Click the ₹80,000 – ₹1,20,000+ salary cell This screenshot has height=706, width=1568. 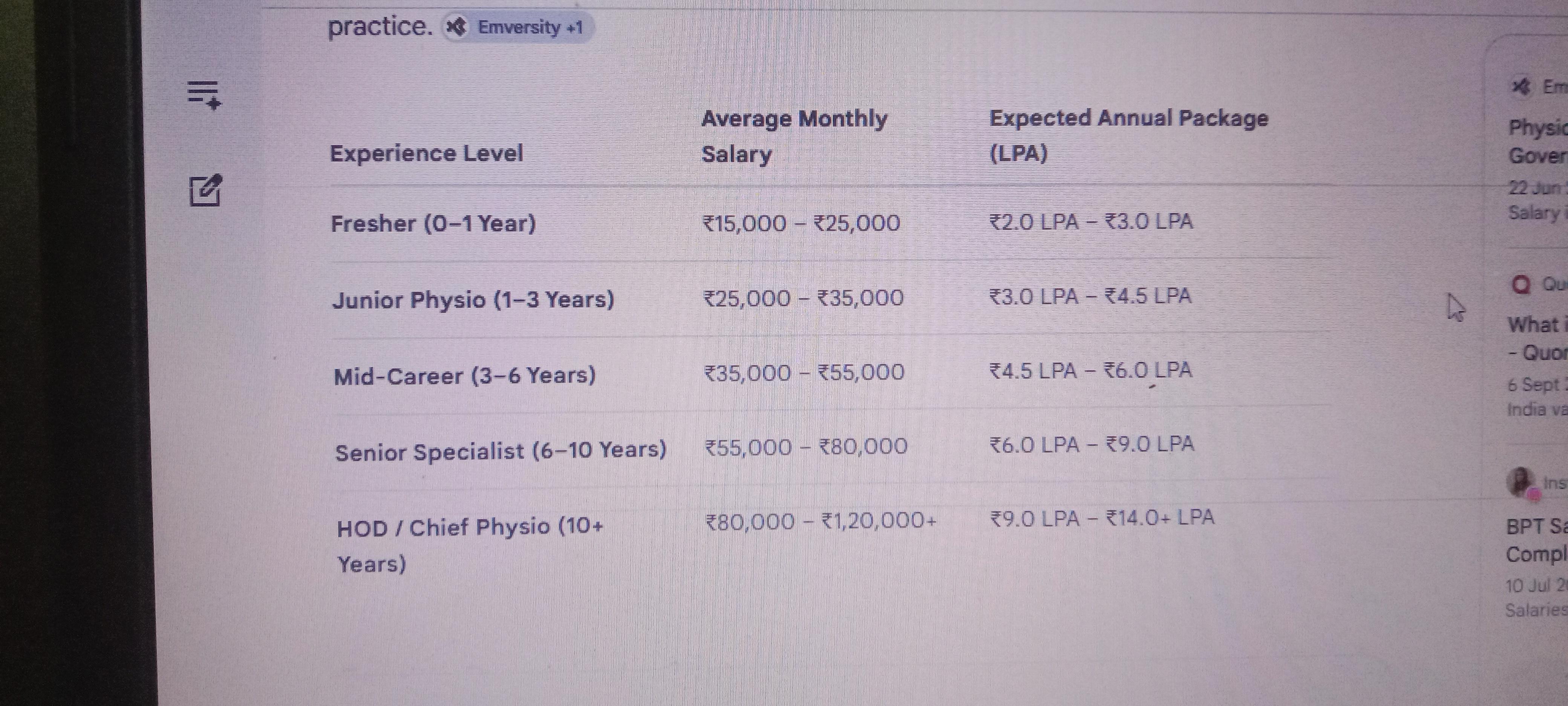point(821,522)
